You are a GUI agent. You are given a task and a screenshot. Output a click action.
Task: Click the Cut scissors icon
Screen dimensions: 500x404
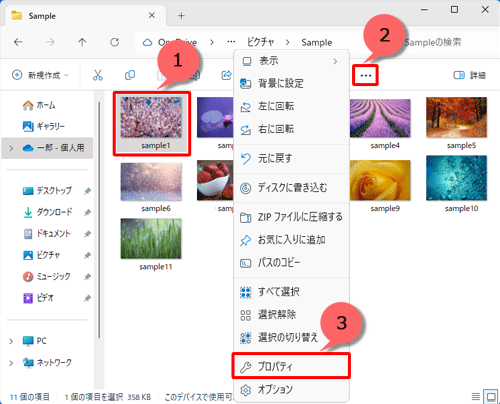click(98, 75)
